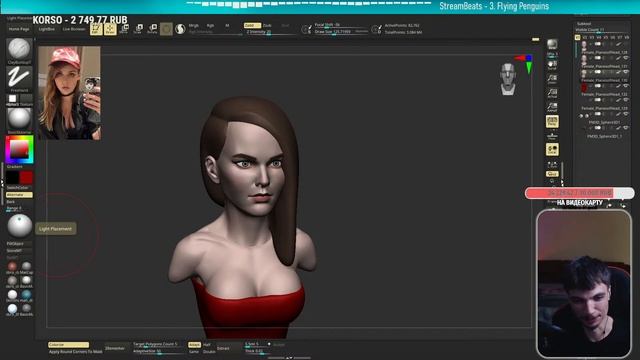Switch to the Scale transform tool
Screen dimensions: 640x360
(138, 29)
